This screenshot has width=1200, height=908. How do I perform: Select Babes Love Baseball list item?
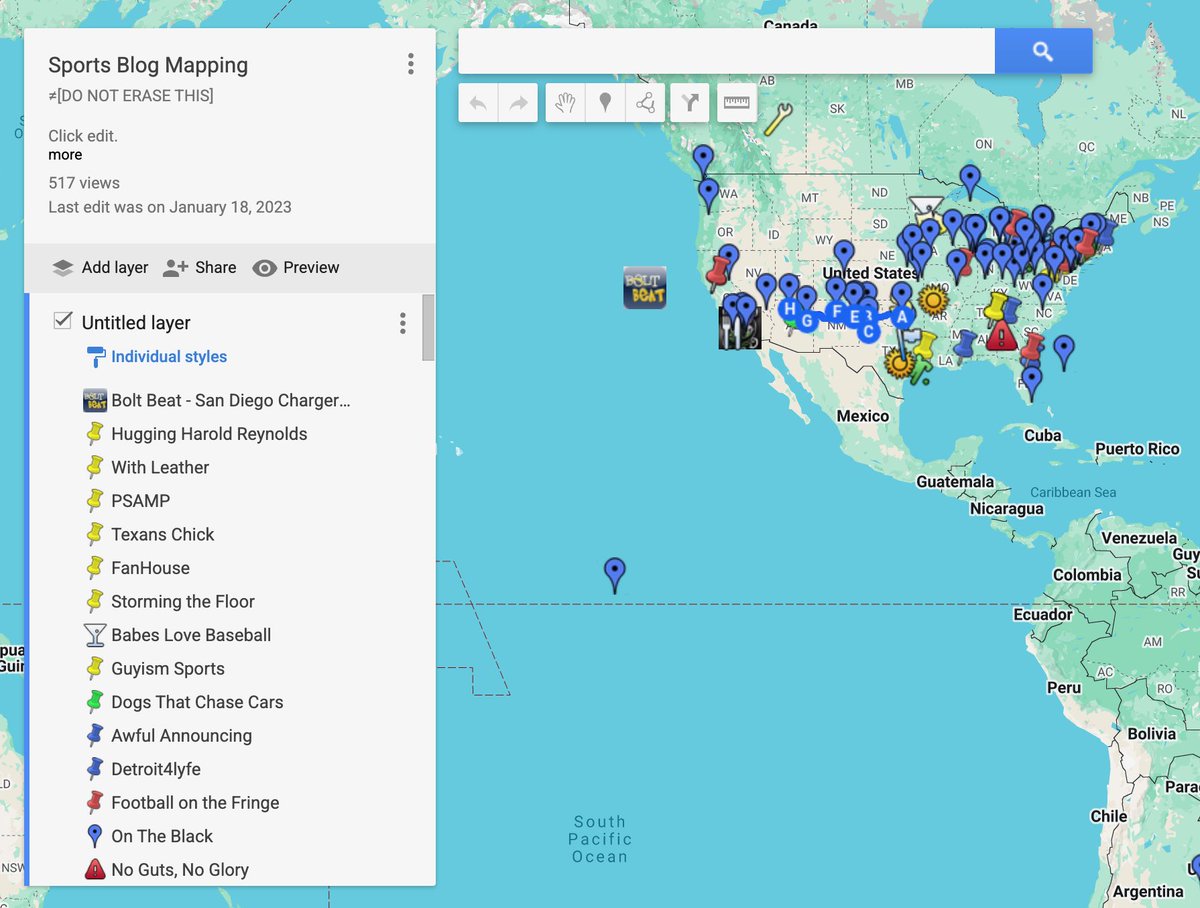click(191, 635)
